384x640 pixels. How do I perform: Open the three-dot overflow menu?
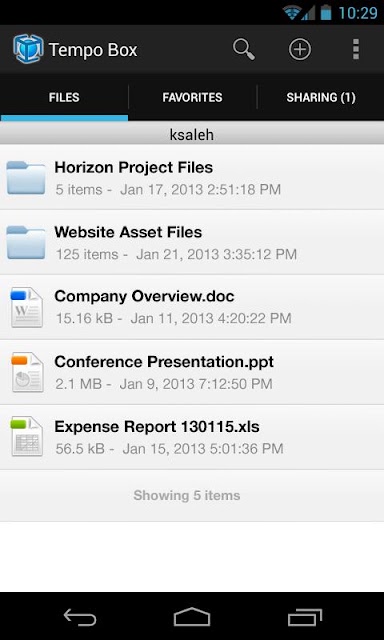pos(356,49)
